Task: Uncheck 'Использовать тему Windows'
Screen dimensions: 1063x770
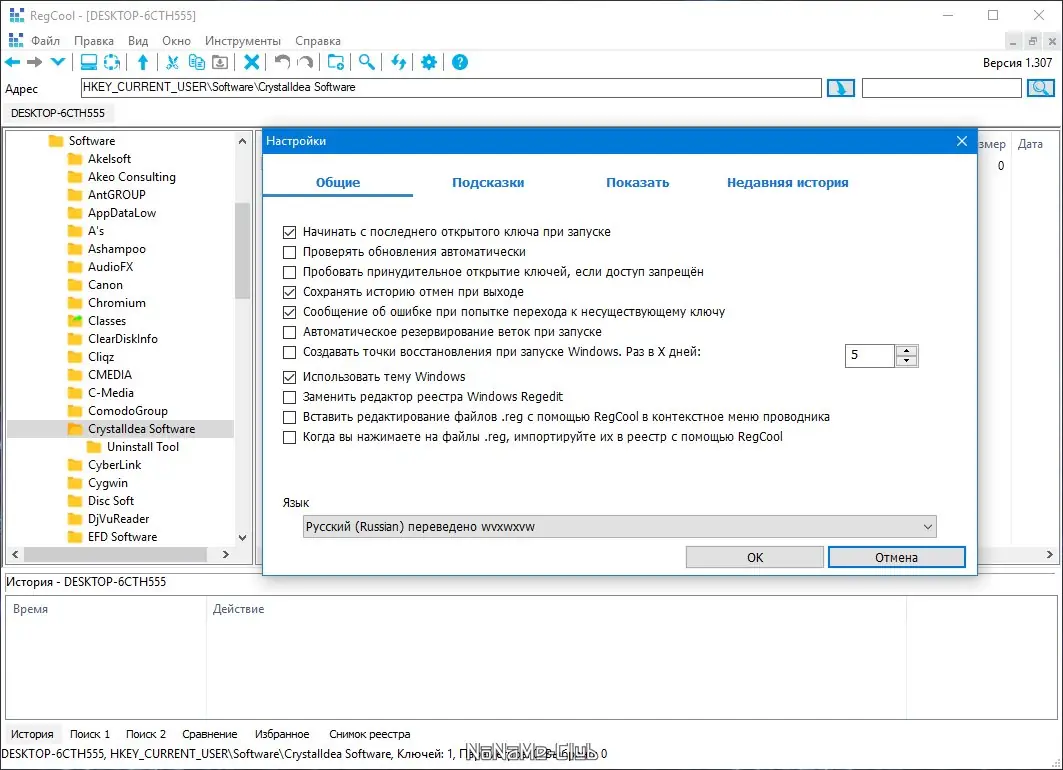Action: (x=289, y=377)
